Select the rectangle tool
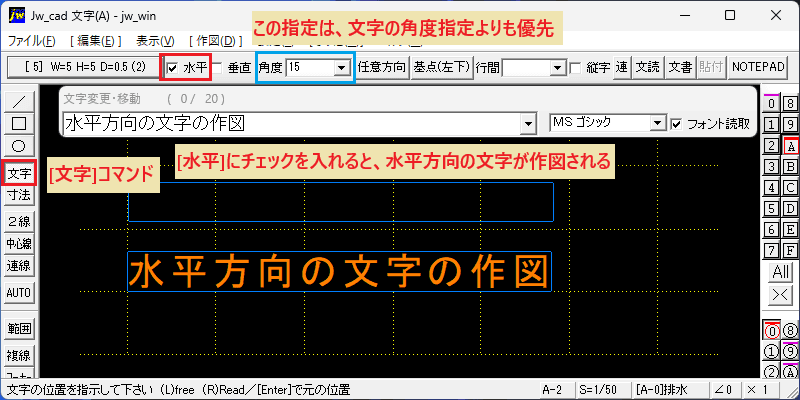 18,123
